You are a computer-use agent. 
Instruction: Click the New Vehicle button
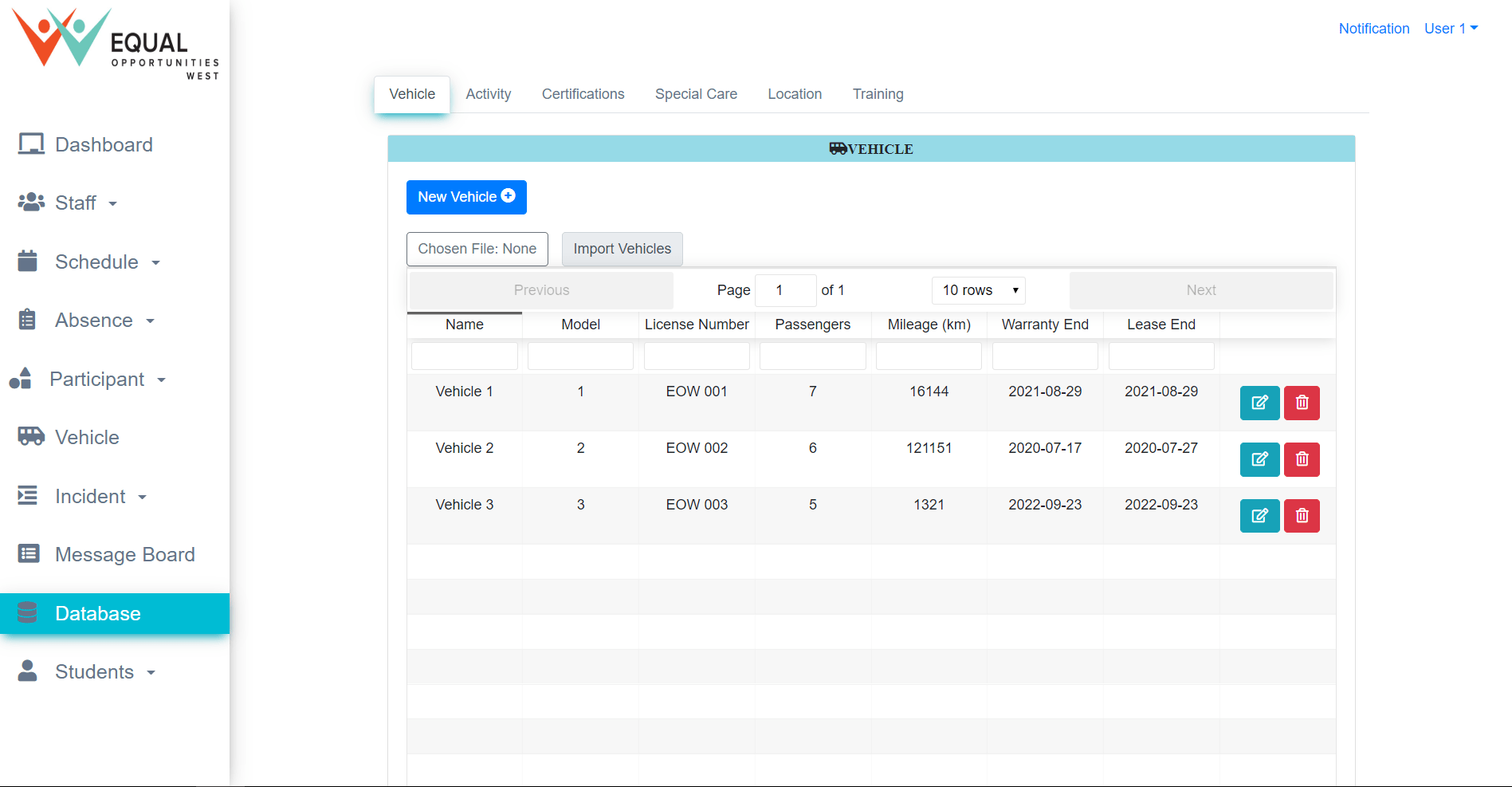pyautogui.click(x=466, y=197)
